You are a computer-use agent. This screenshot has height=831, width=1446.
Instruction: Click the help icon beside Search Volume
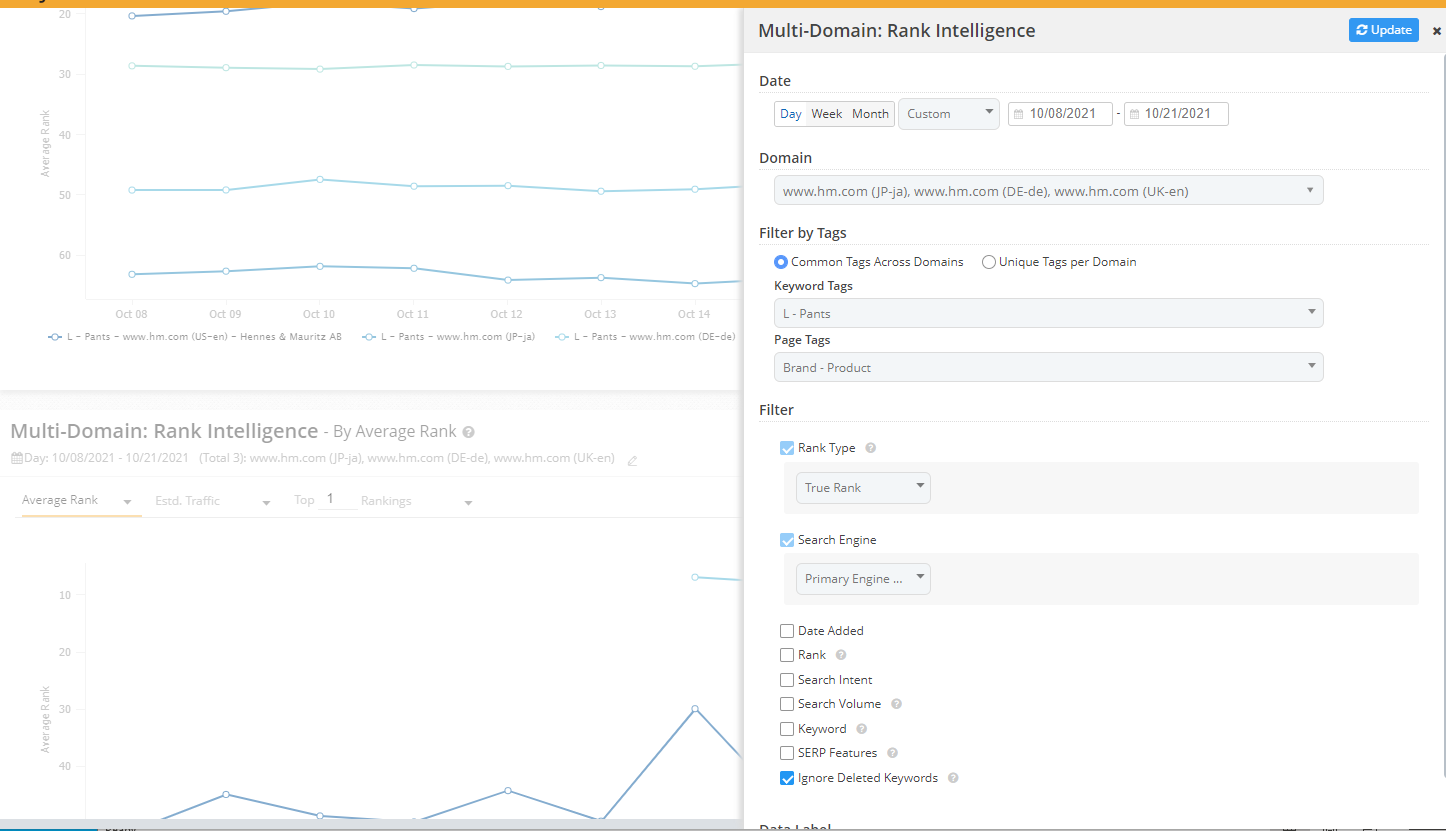click(x=896, y=704)
